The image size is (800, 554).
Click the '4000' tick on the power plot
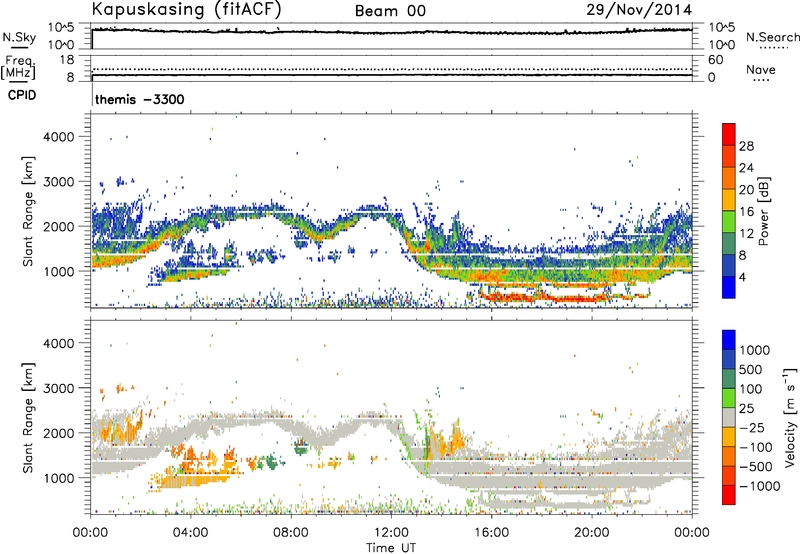59,137
